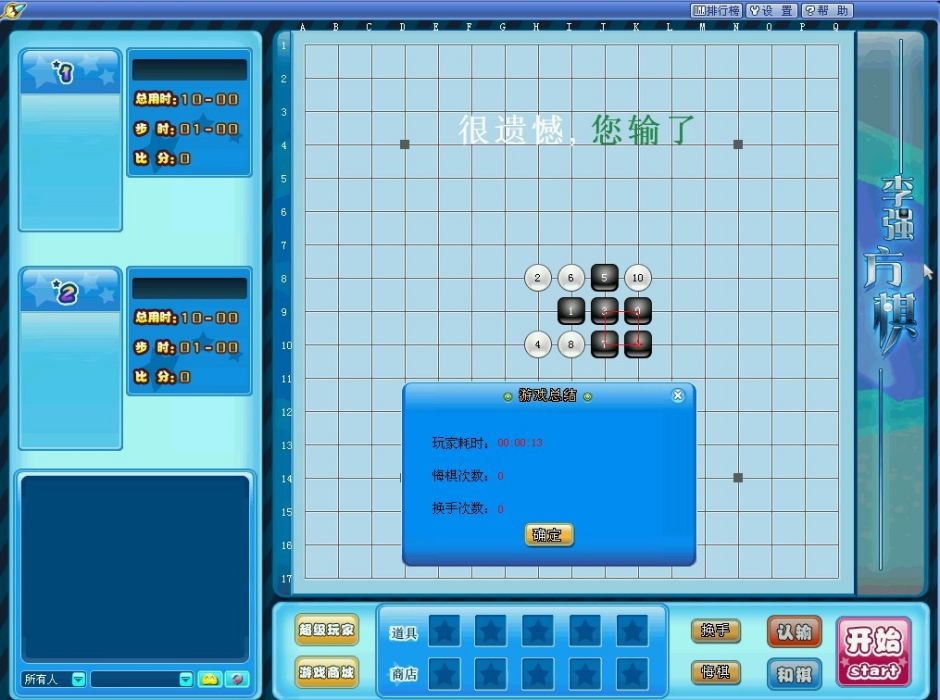This screenshot has height=700, width=940.
Task: Confirm the game summary with 确定
Action: tap(549, 535)
